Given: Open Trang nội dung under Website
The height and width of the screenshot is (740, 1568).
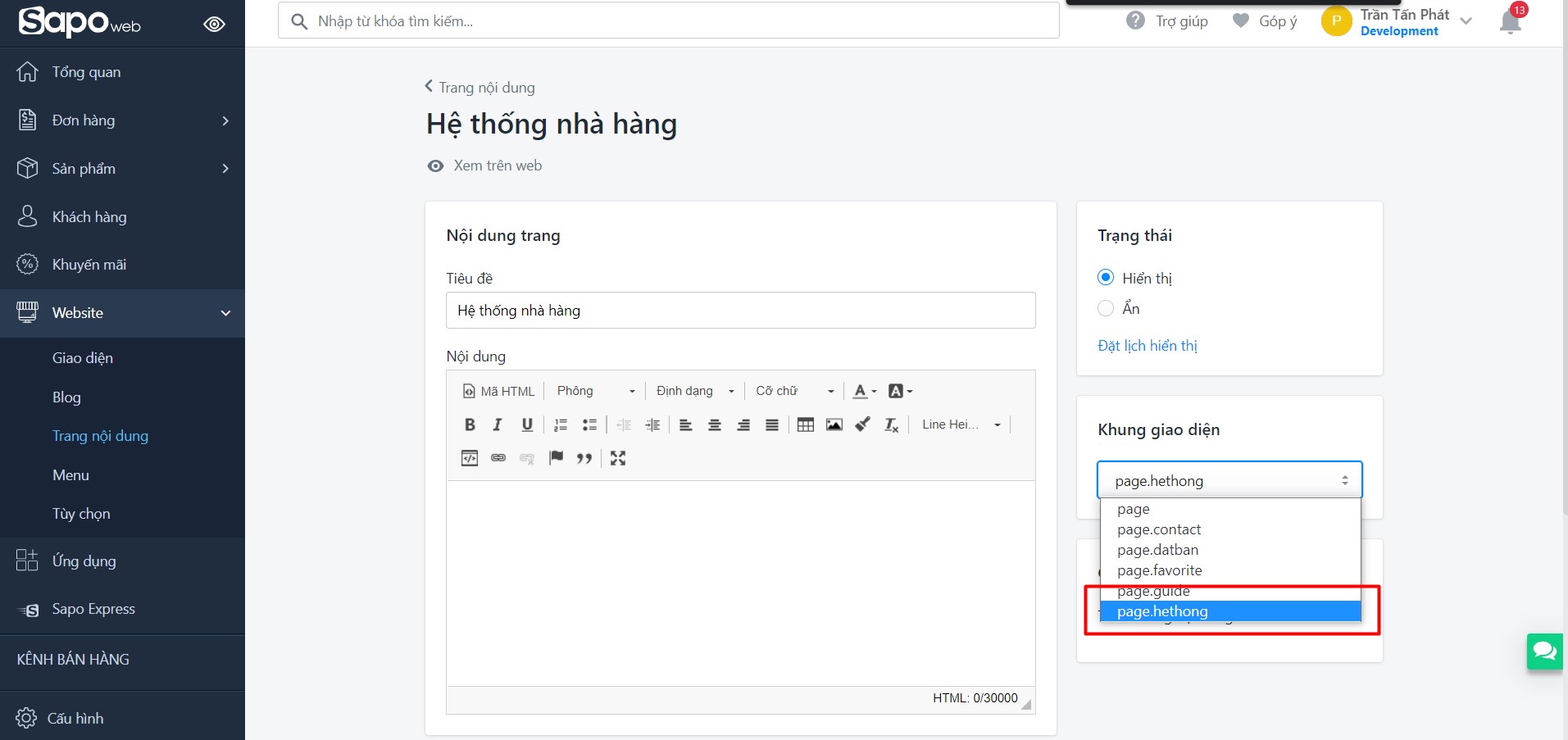Looking at the screenshot, I should coord(100,436).
